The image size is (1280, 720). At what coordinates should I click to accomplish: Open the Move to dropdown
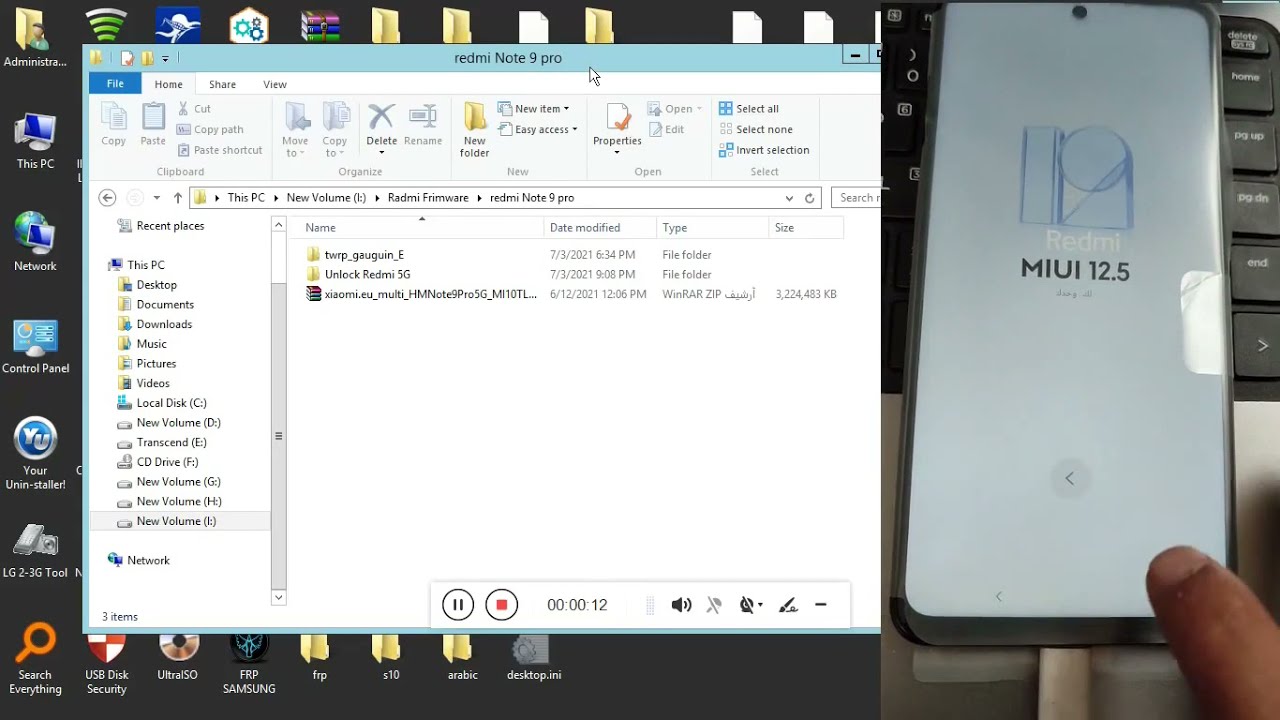click(296, 130)
